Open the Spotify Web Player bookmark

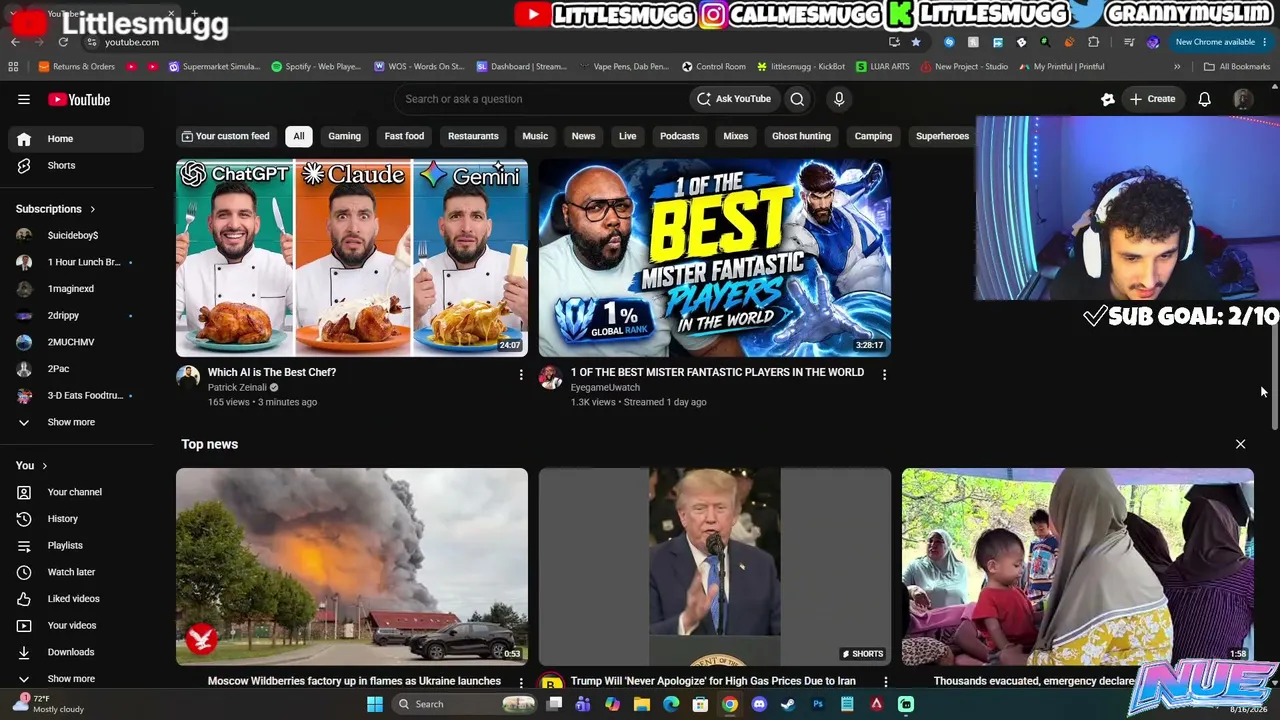pos(316,67)
